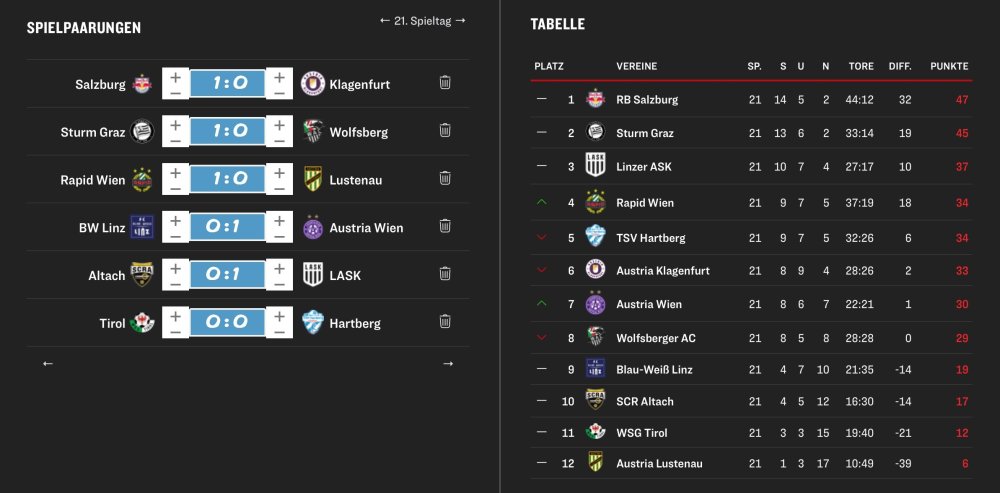Screen dimensions: 1000x493
Task: Remove the Tirol vs Hartberg prediction
Action: click(445, 322)
